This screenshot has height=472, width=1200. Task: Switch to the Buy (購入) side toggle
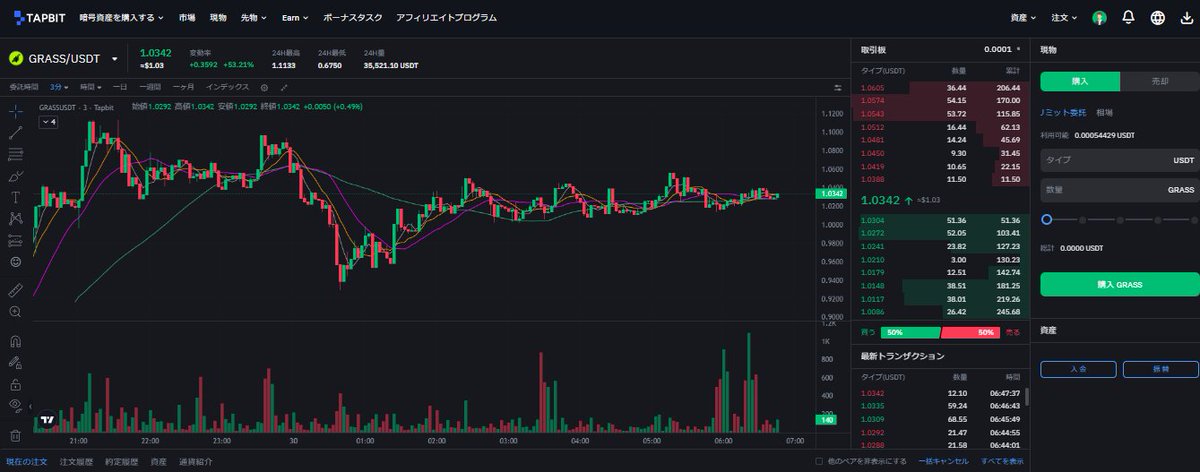point(1080,82)
